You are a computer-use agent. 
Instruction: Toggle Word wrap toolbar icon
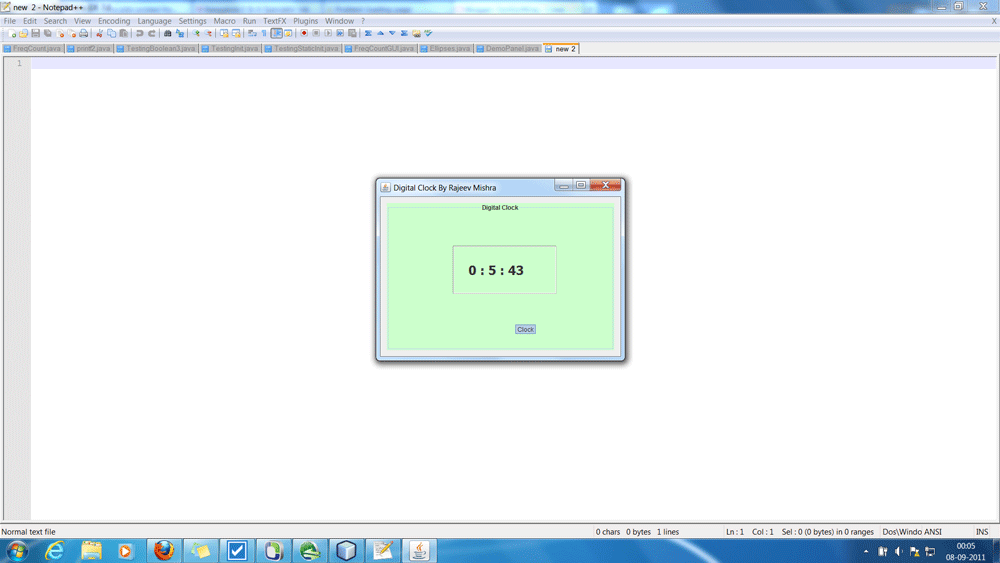point(252,33)
